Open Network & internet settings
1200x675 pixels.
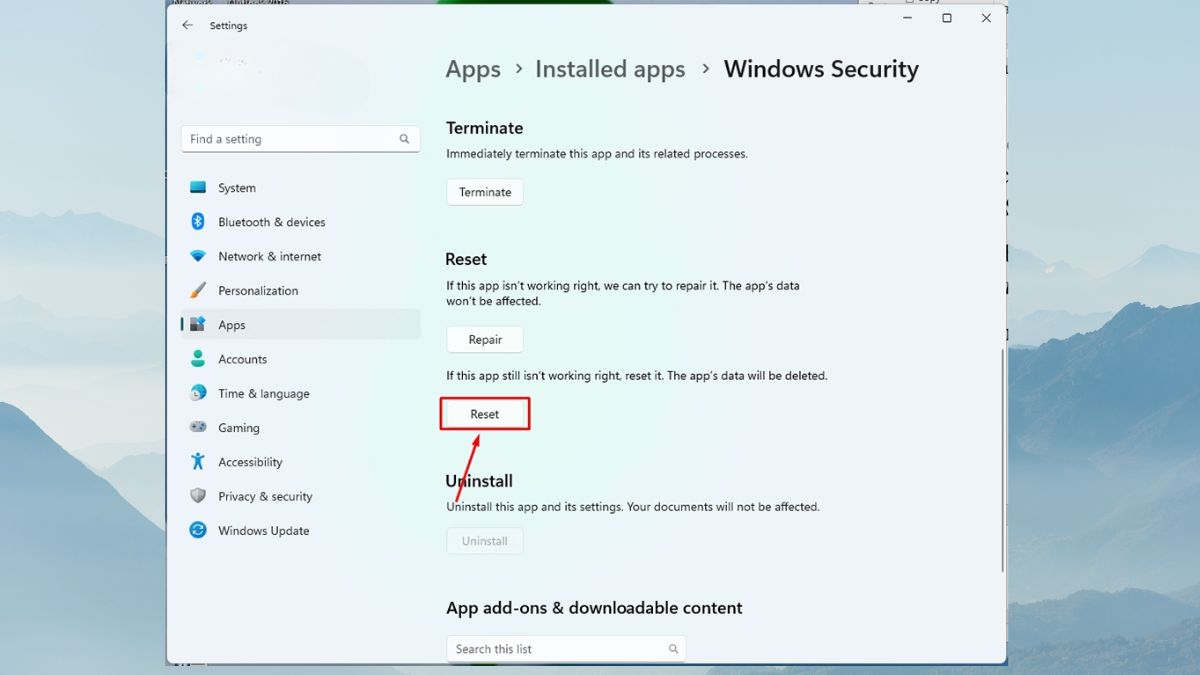(300, 256)
